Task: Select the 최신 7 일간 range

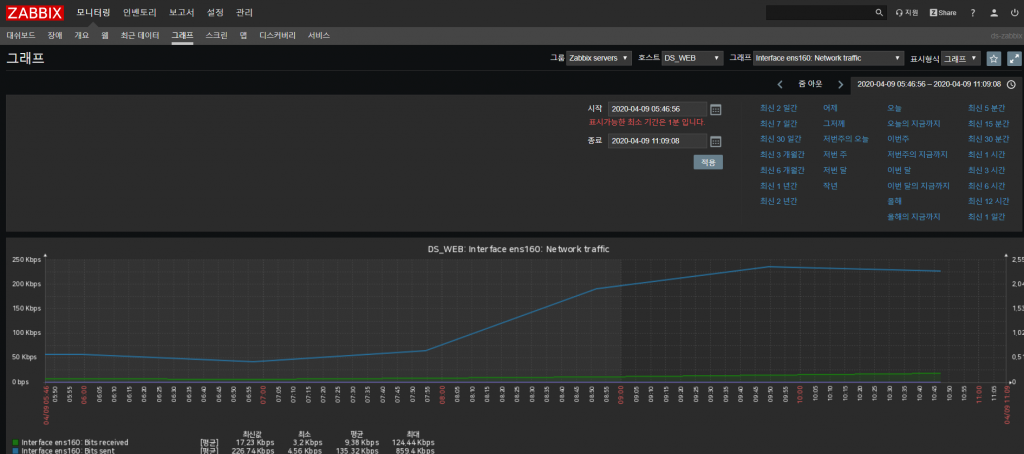Action: [778, 123]
